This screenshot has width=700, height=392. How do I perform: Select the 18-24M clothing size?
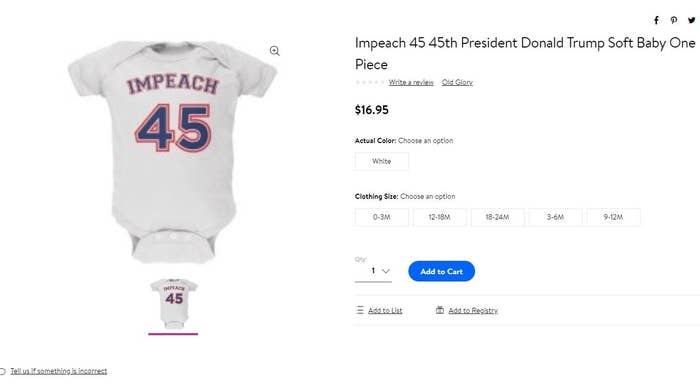coord(497,217)
